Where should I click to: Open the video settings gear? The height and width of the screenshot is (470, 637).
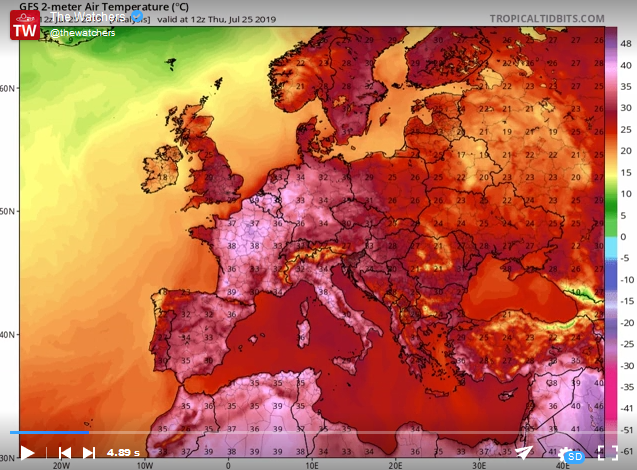coord(567,453)
